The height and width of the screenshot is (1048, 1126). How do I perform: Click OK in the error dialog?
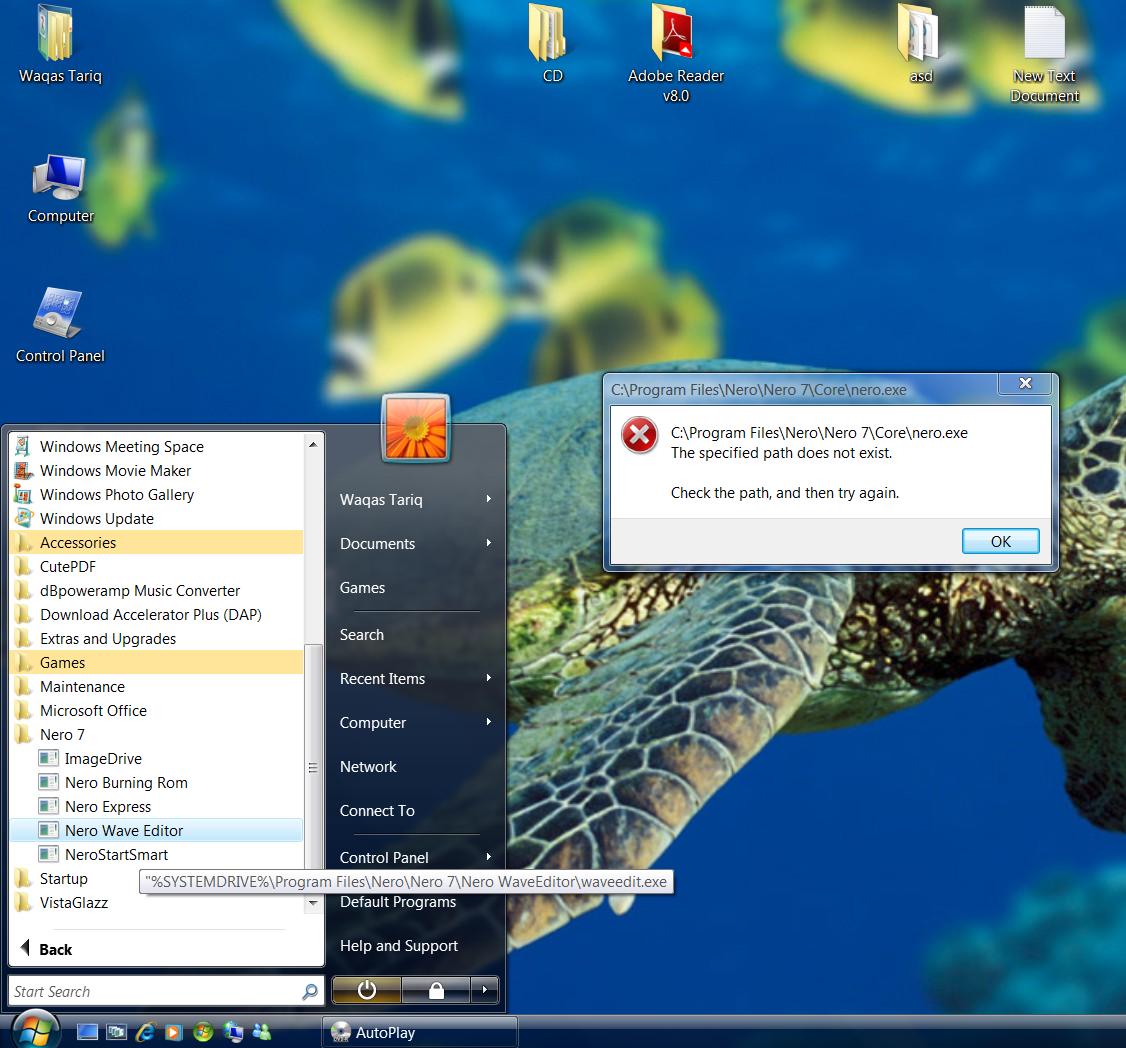click(x=1000, y=541)
